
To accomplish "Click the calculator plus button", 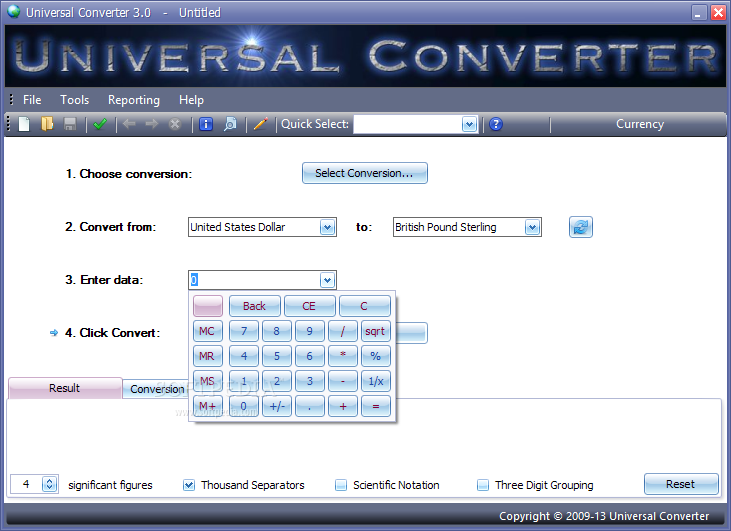I will point(343,406).
